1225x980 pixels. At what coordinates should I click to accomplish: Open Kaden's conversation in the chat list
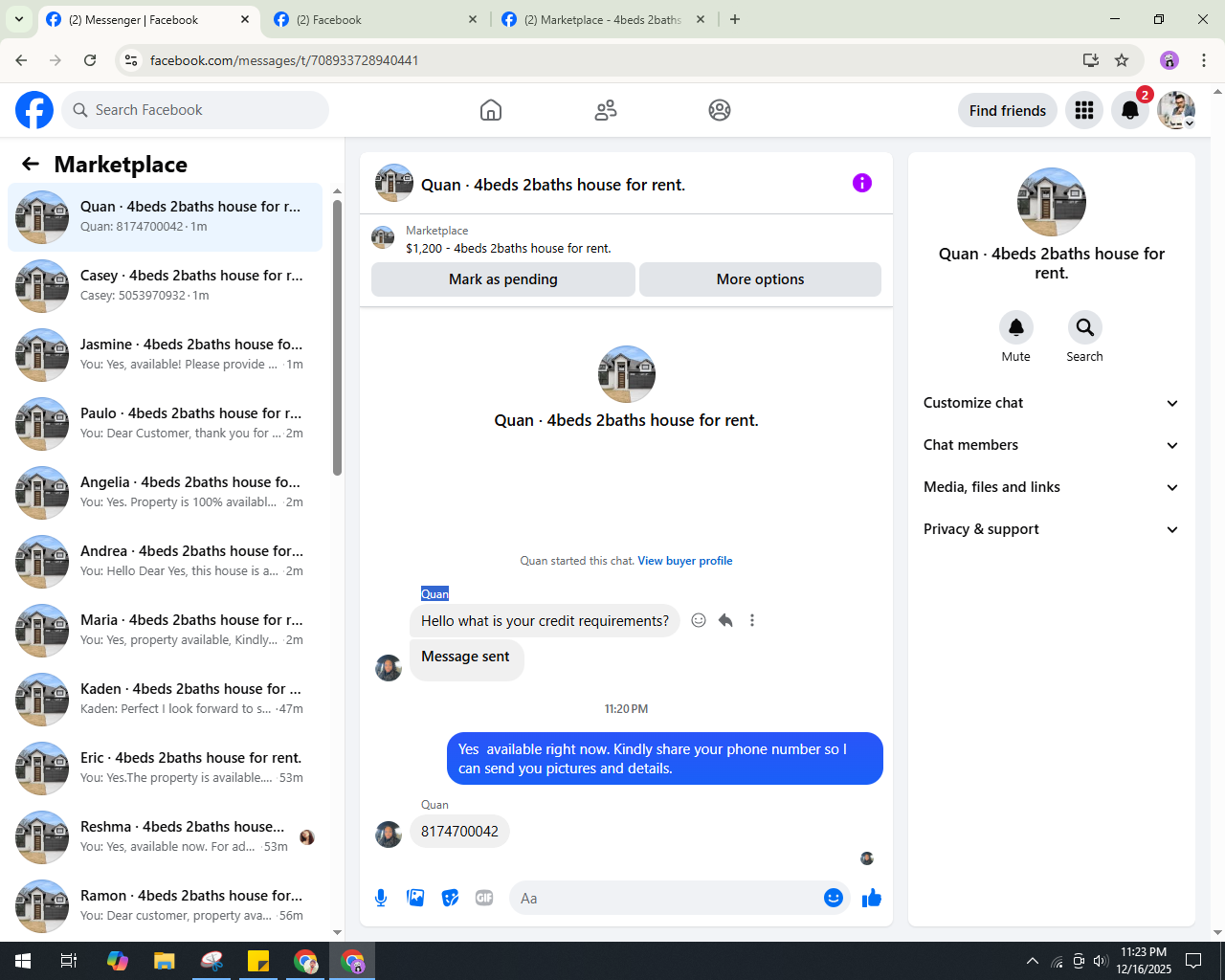165,700
